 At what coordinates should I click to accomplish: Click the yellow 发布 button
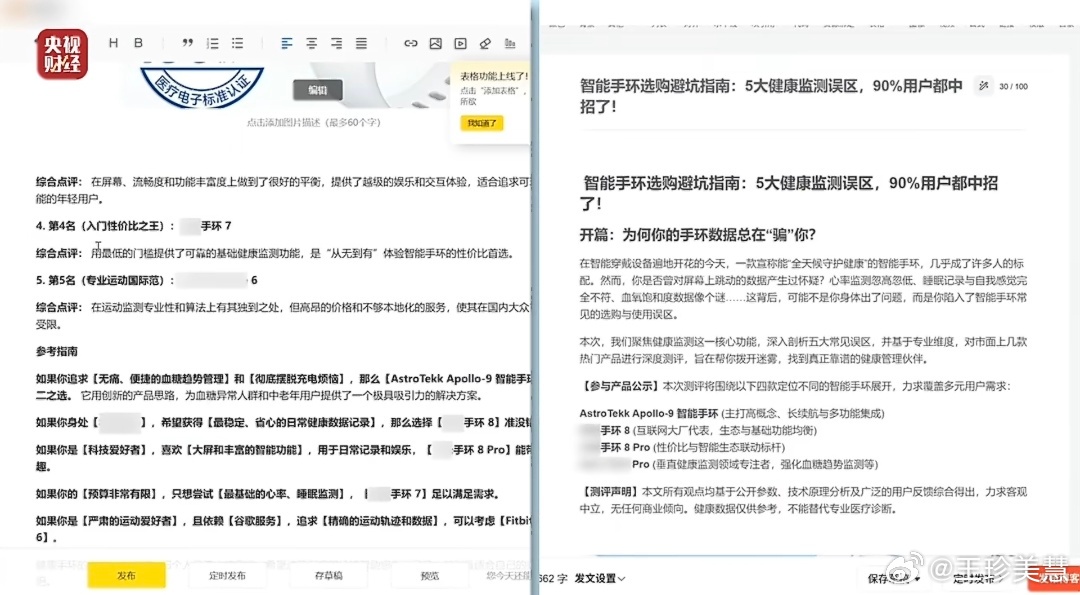coord(126,576)
